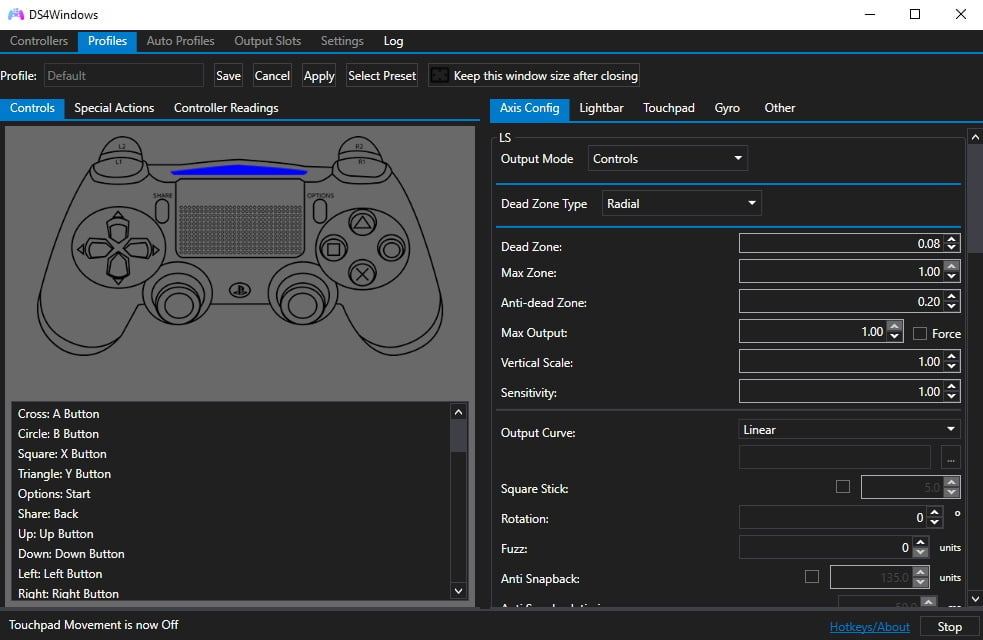Switch to the Lightbar tab
This screenshot has height=640, width=983.
pos(600,107)
